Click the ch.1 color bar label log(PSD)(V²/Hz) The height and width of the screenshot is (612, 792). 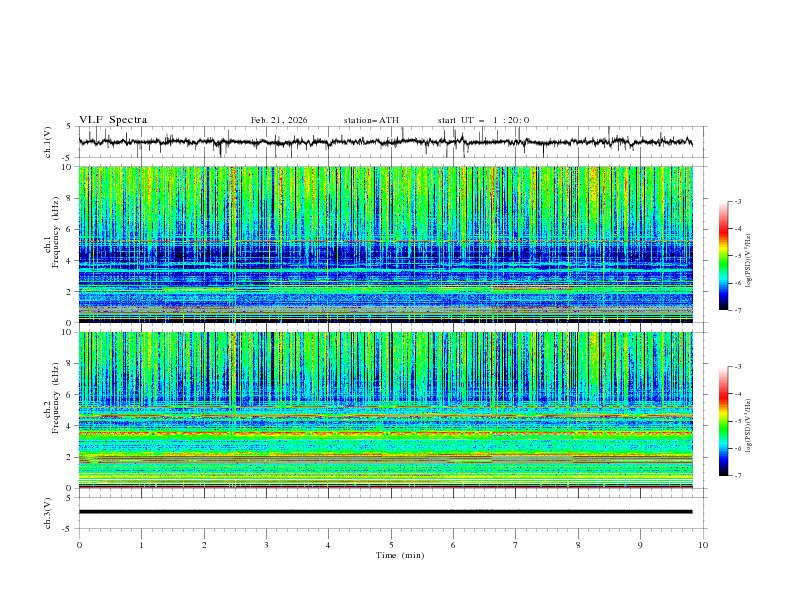point(748,261)
